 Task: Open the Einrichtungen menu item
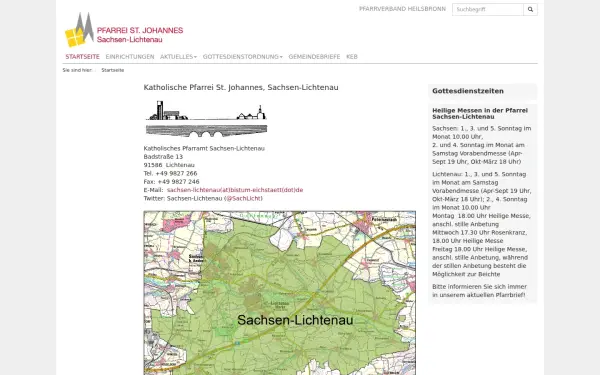pos(130,57)
